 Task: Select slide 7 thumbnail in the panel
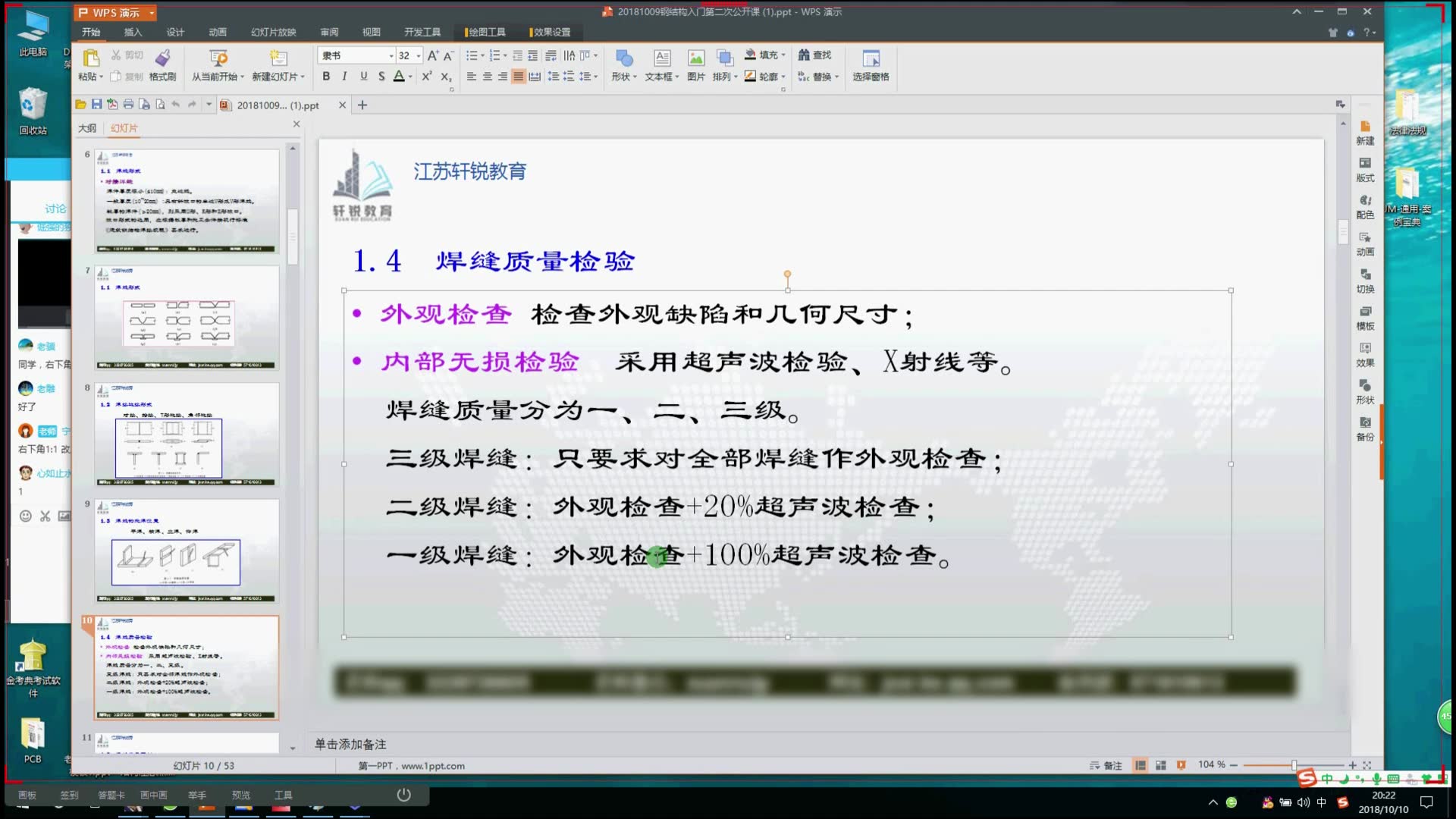[x=186, y=317]
